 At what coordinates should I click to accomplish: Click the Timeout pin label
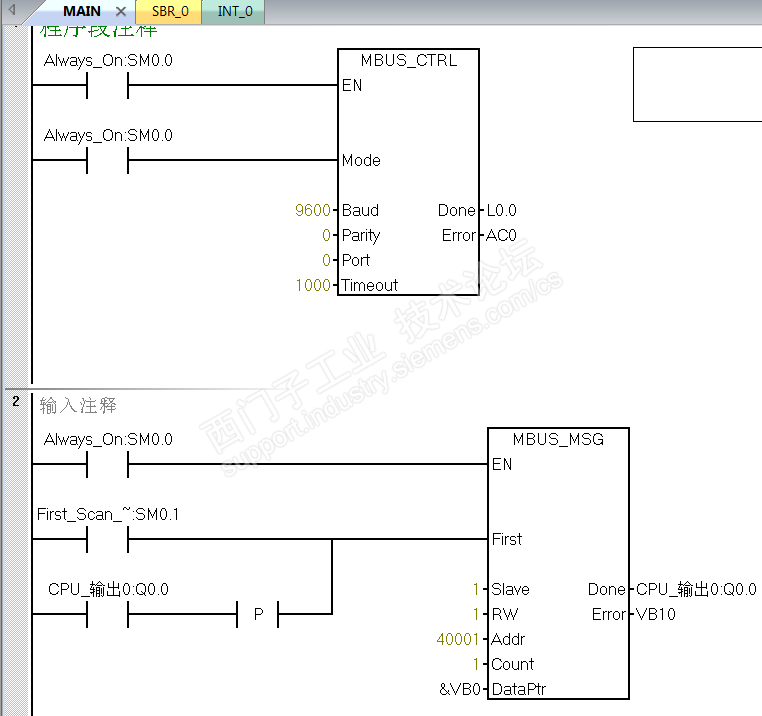(369, 285)
